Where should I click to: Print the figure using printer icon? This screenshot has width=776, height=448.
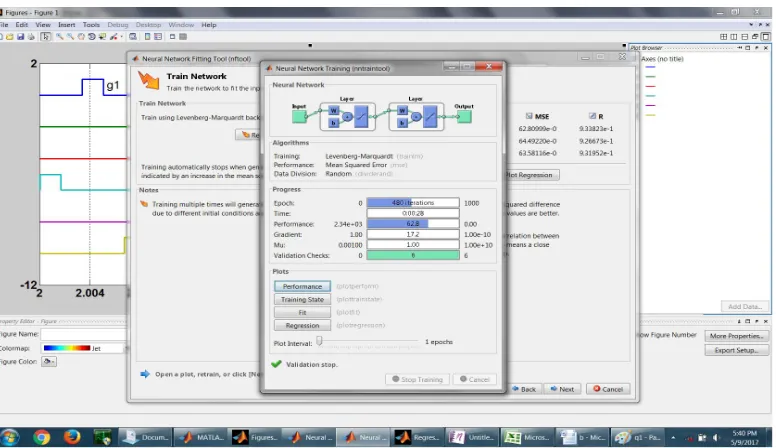point(31,37)
